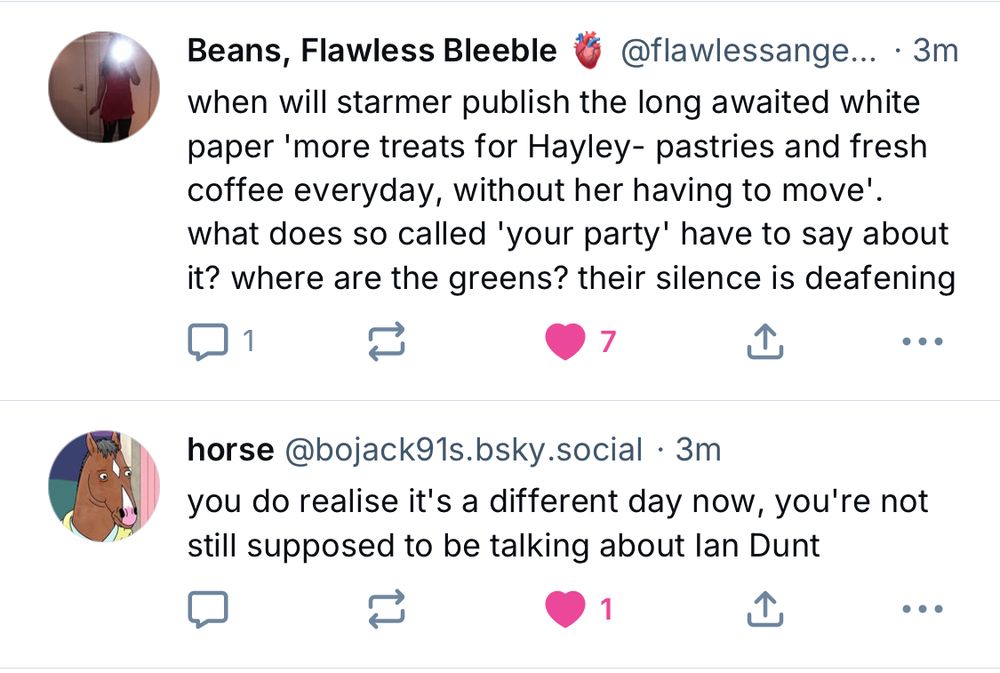The height and width of the screenshot is (673, 1000).
Task: Open the 3m timestamp on horse's post
Action: pos(698,450)
